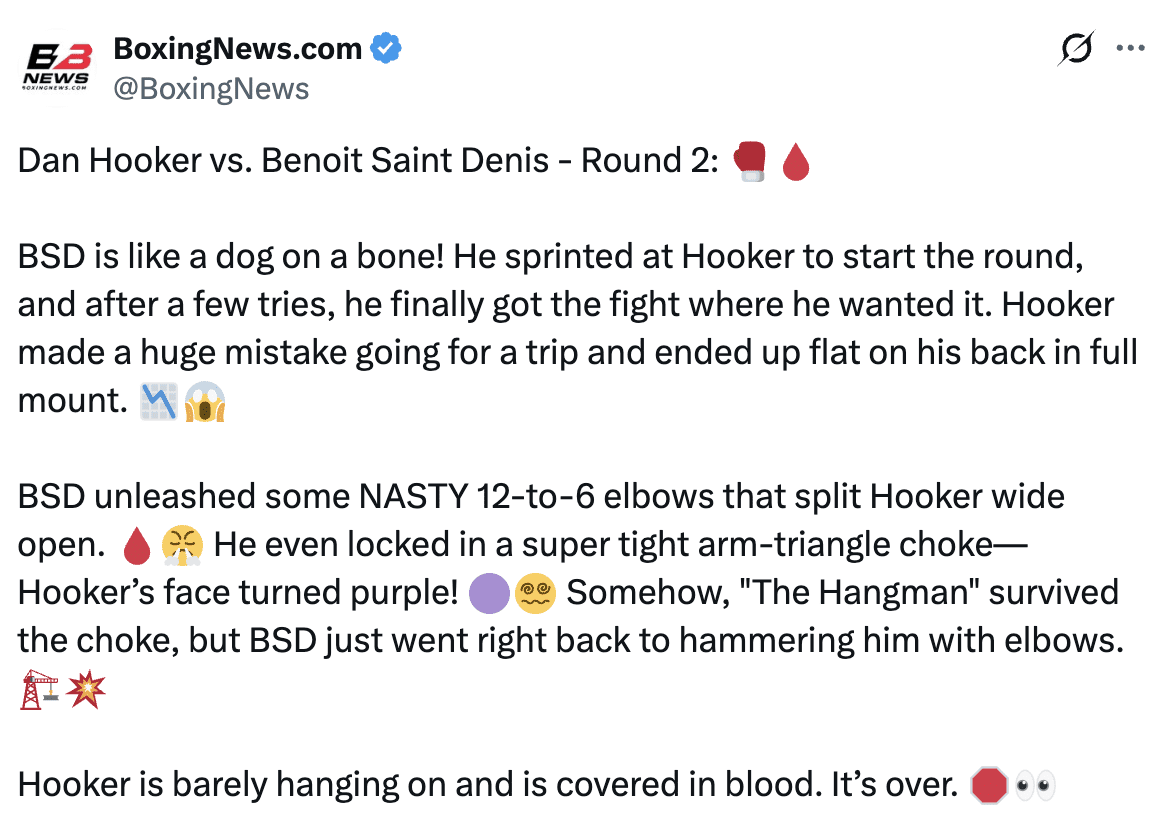This screenshot has width=1170, height=820.
Task: Open the three-dot More options menu
Action: [1130, 48]
